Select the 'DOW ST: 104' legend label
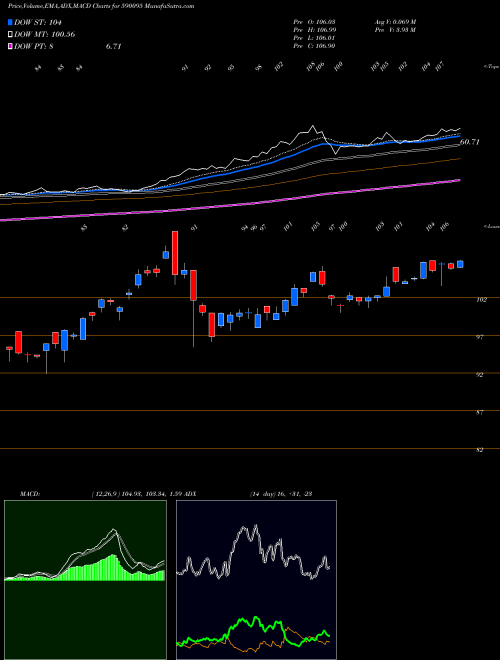The image size is (500, 660). pos(38,23)
